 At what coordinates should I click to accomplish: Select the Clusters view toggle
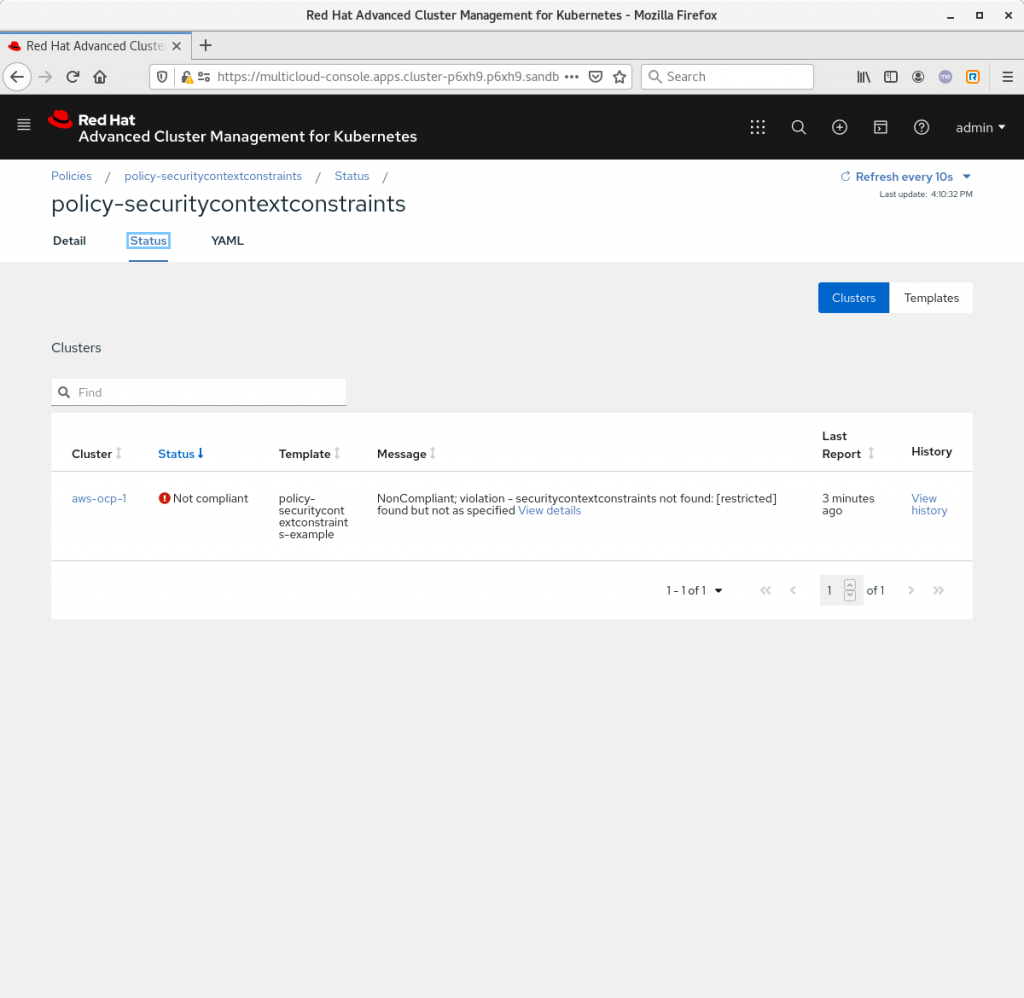854,298
